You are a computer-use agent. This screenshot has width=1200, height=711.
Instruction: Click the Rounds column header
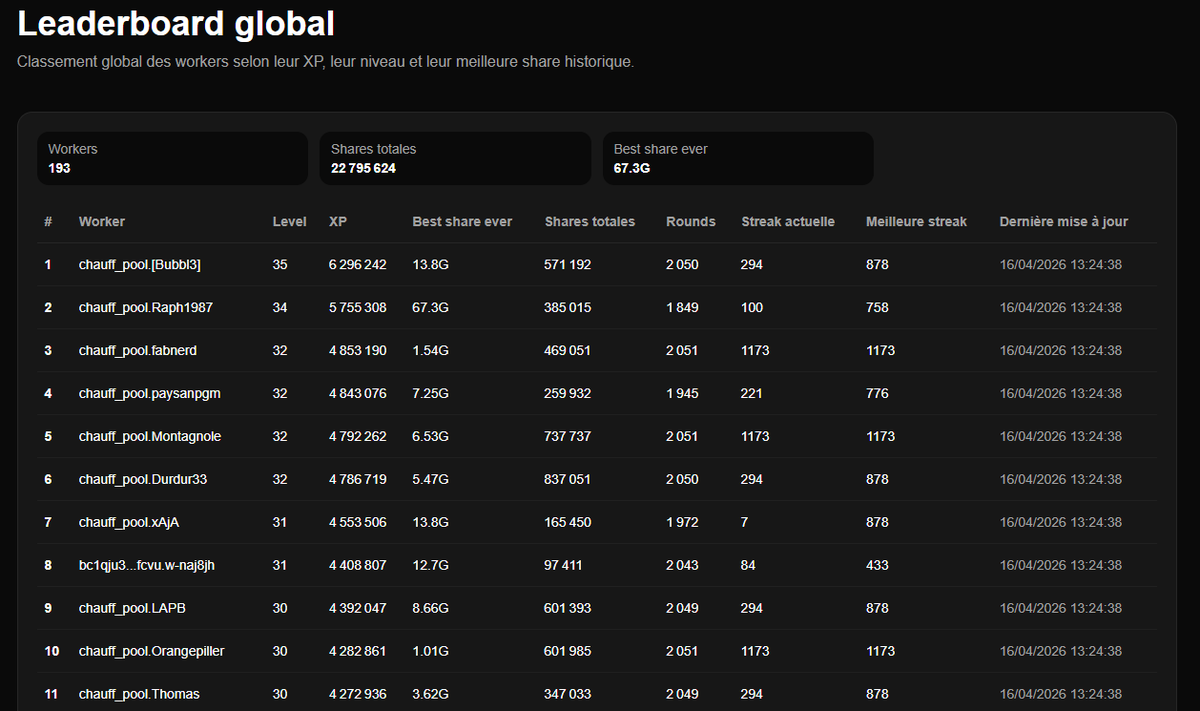[x=691, y=222]
